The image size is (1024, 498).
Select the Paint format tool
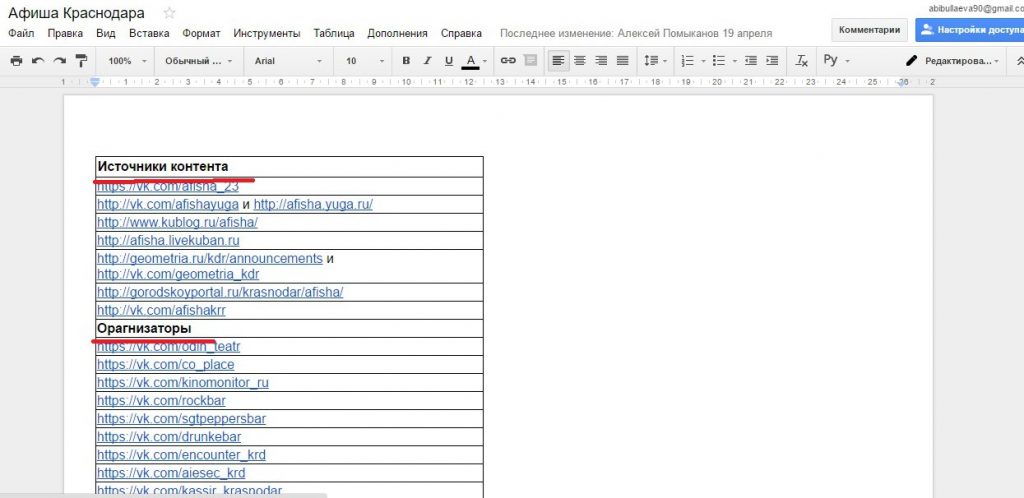(x=81, y=61)
